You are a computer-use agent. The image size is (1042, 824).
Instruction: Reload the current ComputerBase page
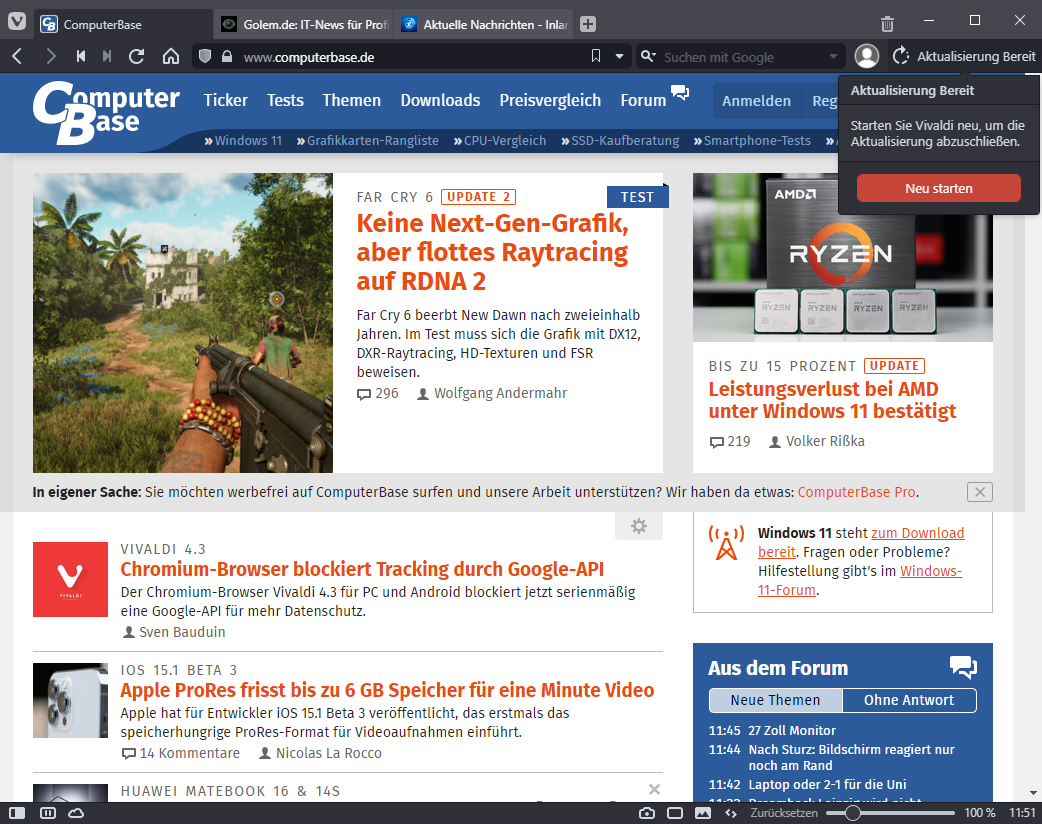pos(137,56)
